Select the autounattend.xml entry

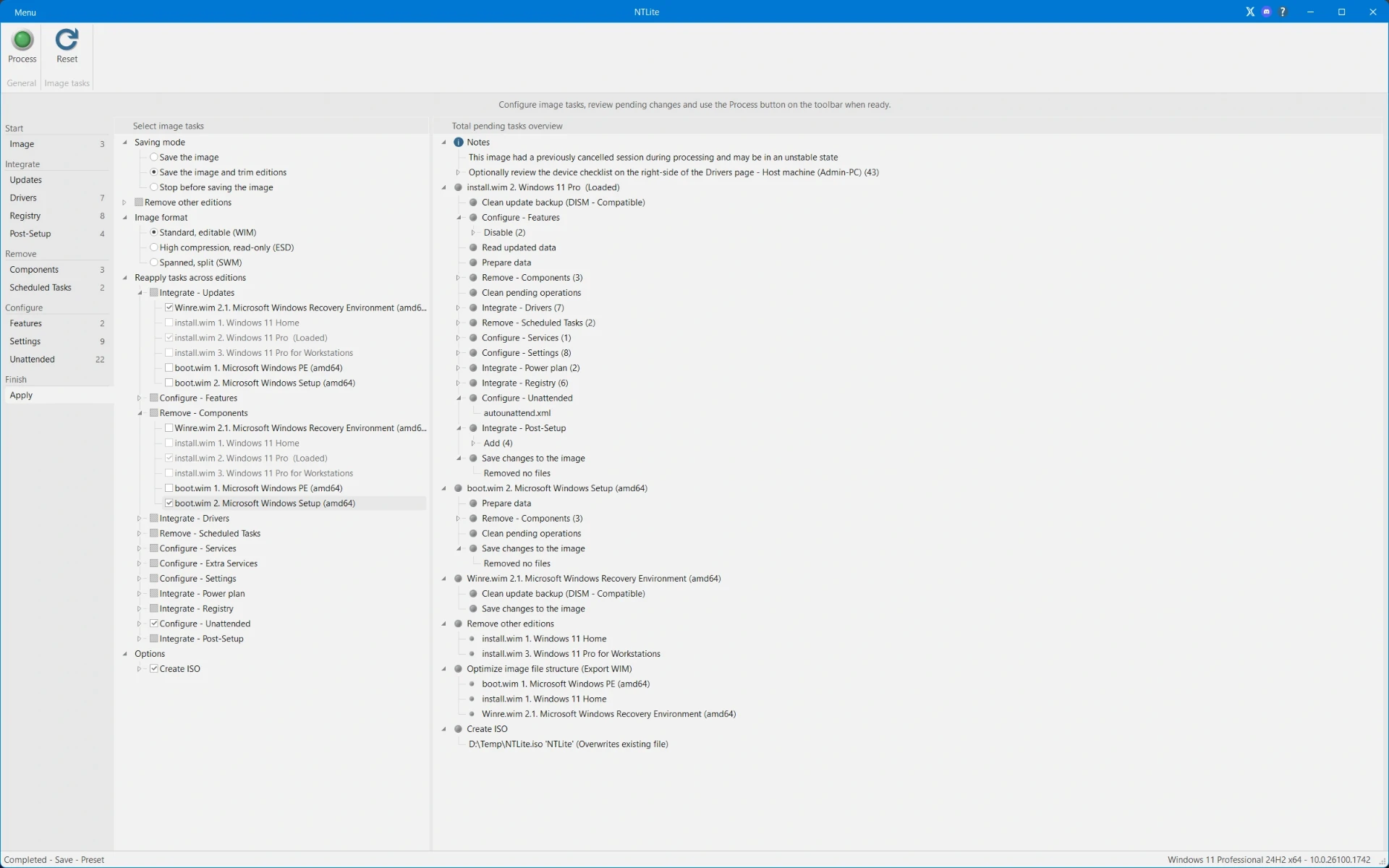click(x=517, y=413)
